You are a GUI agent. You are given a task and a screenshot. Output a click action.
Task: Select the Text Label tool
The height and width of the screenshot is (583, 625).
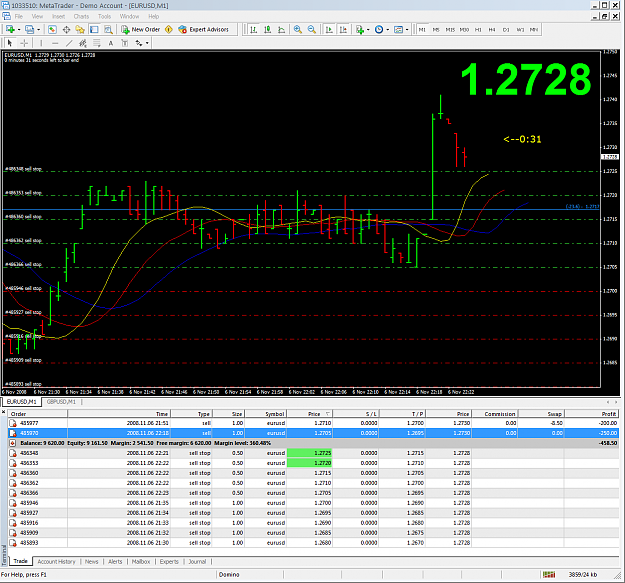[x=125, y=43]
